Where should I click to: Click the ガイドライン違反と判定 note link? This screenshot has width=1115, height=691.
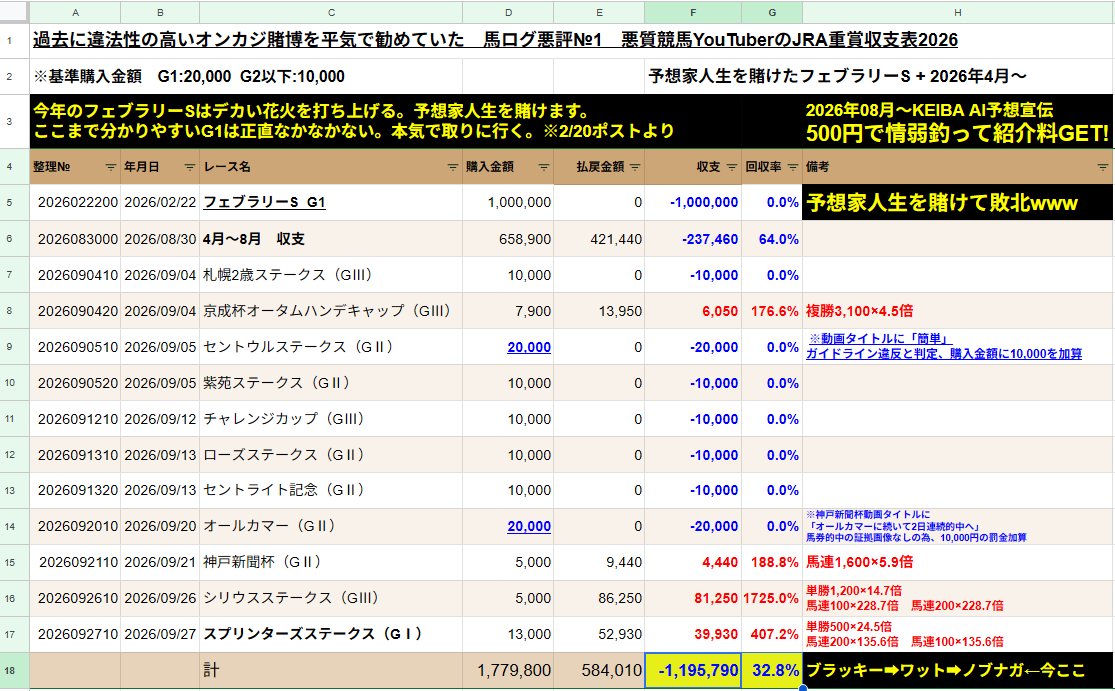click(944, 353)
